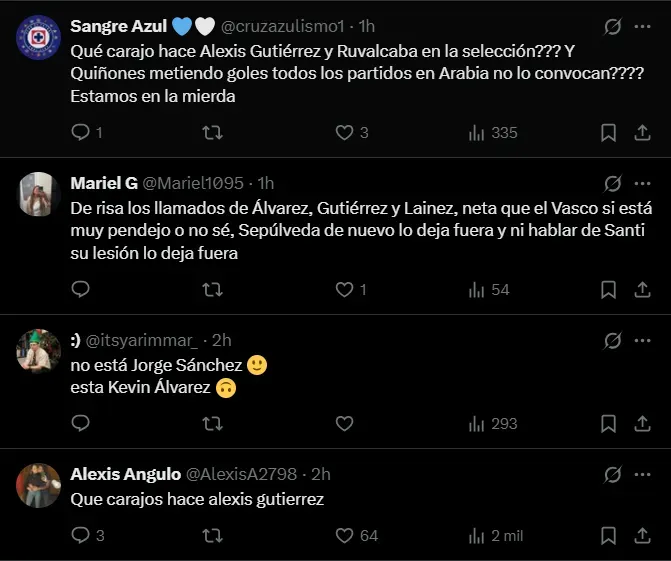Viewport: 671px width, 561px height.
Task: Repost the itsyarimmar_ tweet
Action: coord(213,423)
